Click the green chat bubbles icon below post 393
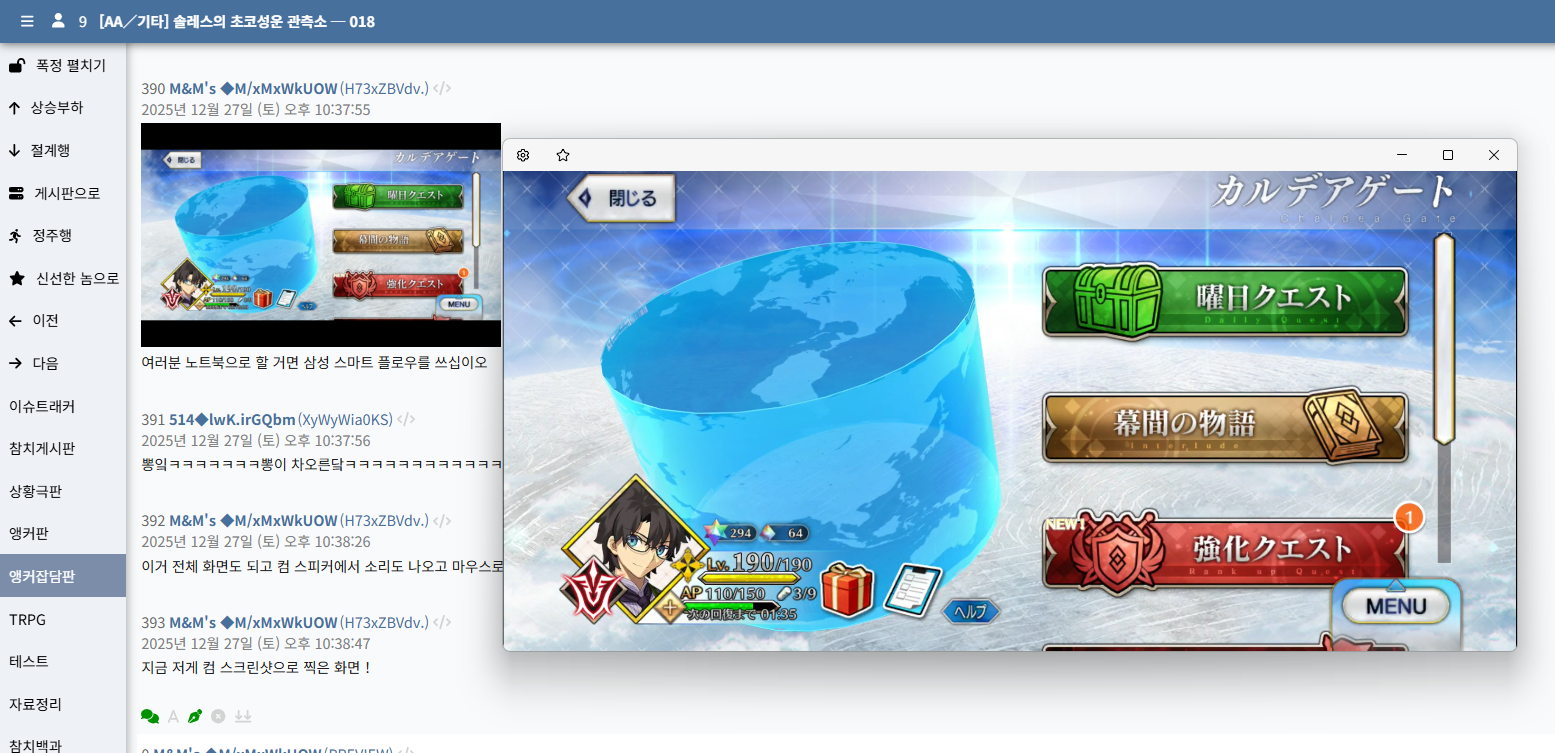 click(x=150, y=716)
